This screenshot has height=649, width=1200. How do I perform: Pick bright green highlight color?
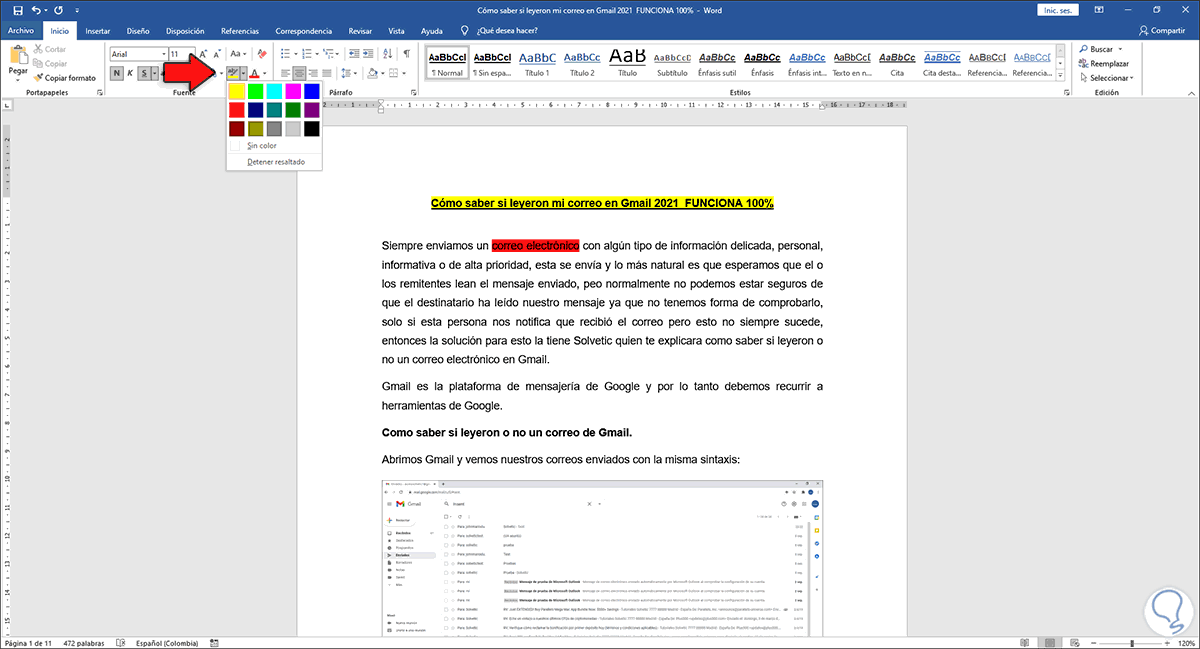255,91
